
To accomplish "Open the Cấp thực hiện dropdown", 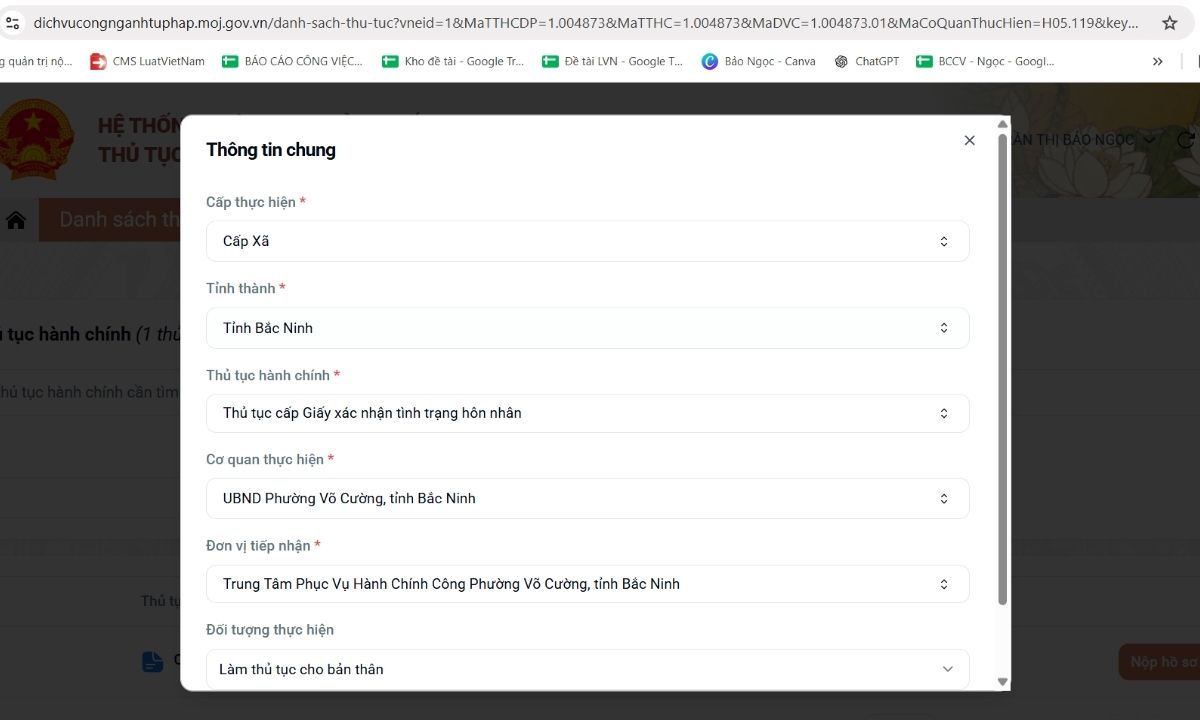I will (587, 241).
